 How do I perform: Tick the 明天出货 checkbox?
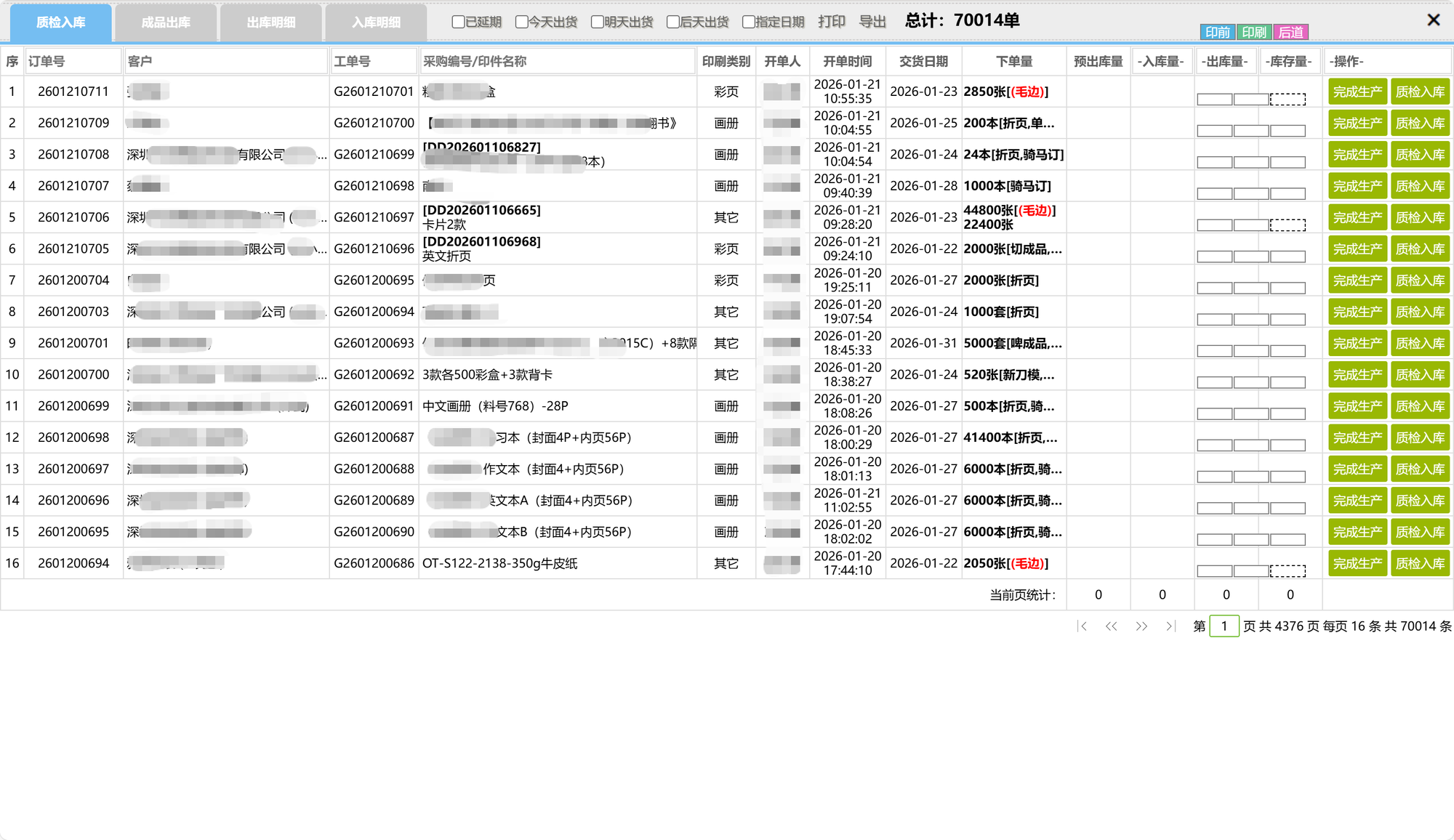(x=597, y=22)
